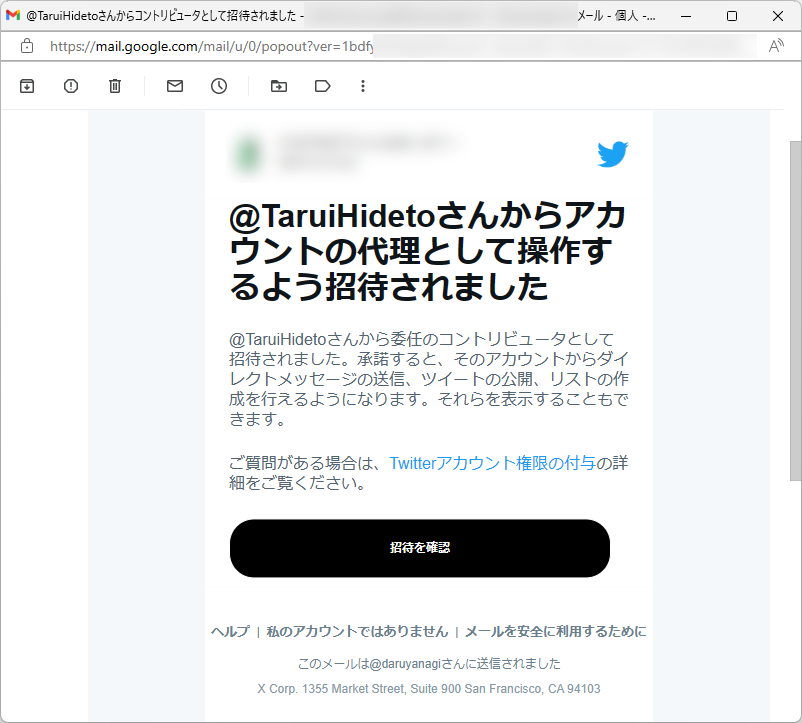Report this email as spam
The image size is (802, 723).
[70, 86]
